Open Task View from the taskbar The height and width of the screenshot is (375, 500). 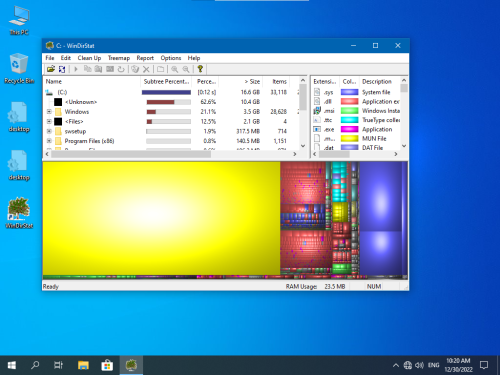tap(58, 365)
